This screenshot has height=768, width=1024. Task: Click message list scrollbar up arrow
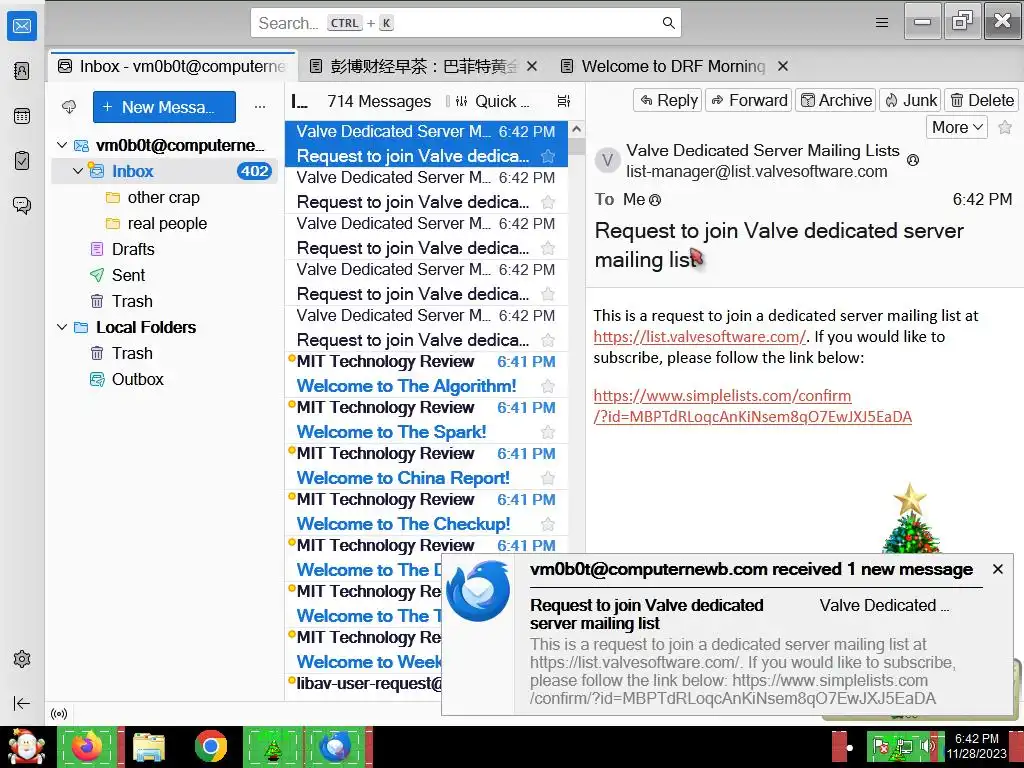coord(577,129)
